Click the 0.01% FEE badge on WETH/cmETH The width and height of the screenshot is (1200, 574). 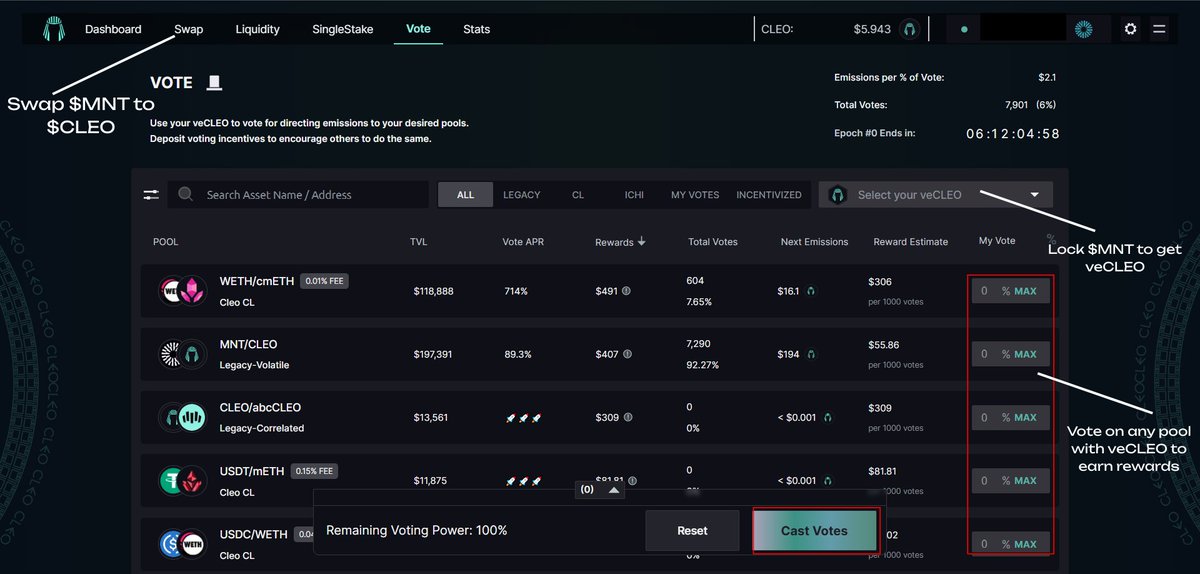tap(324, 281)
